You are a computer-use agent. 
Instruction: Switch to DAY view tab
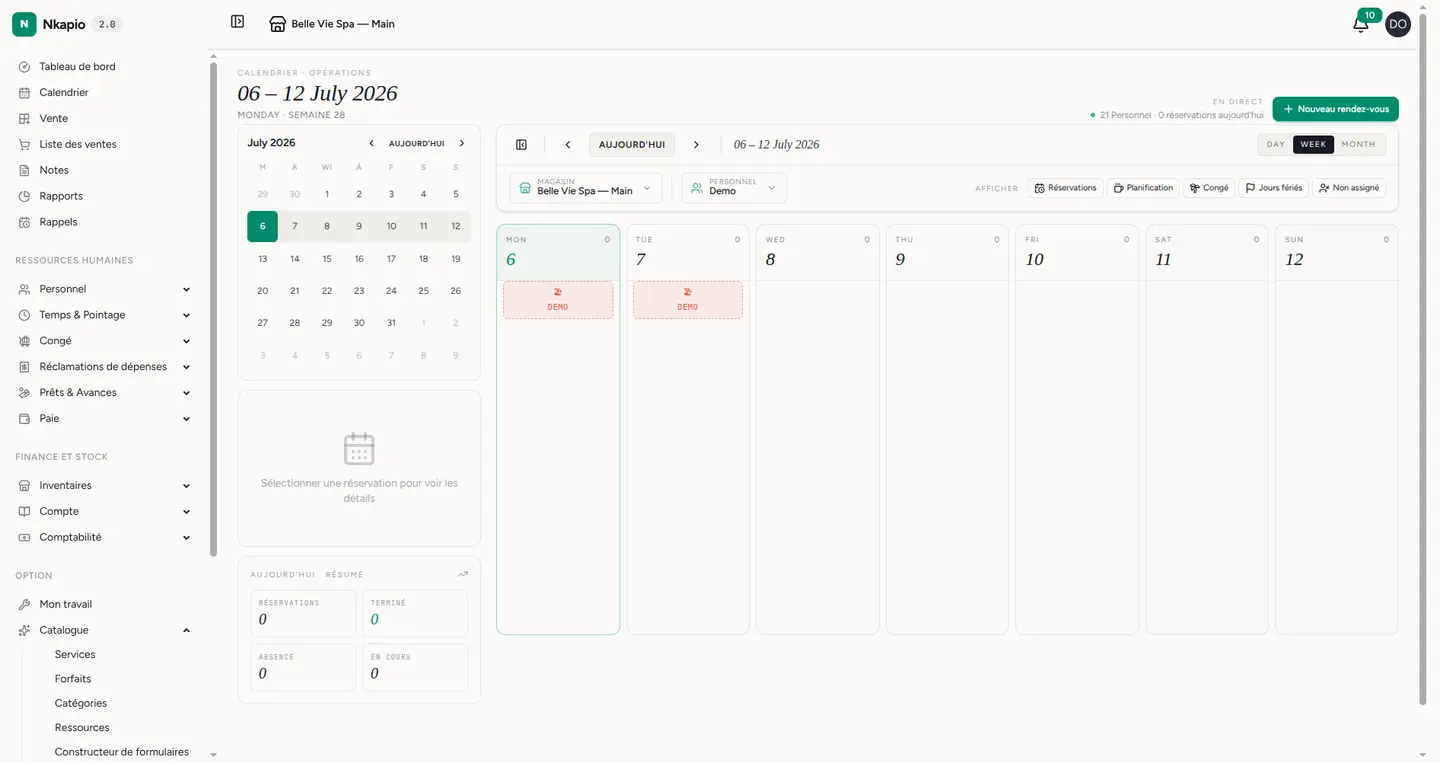pos(1275,145)
